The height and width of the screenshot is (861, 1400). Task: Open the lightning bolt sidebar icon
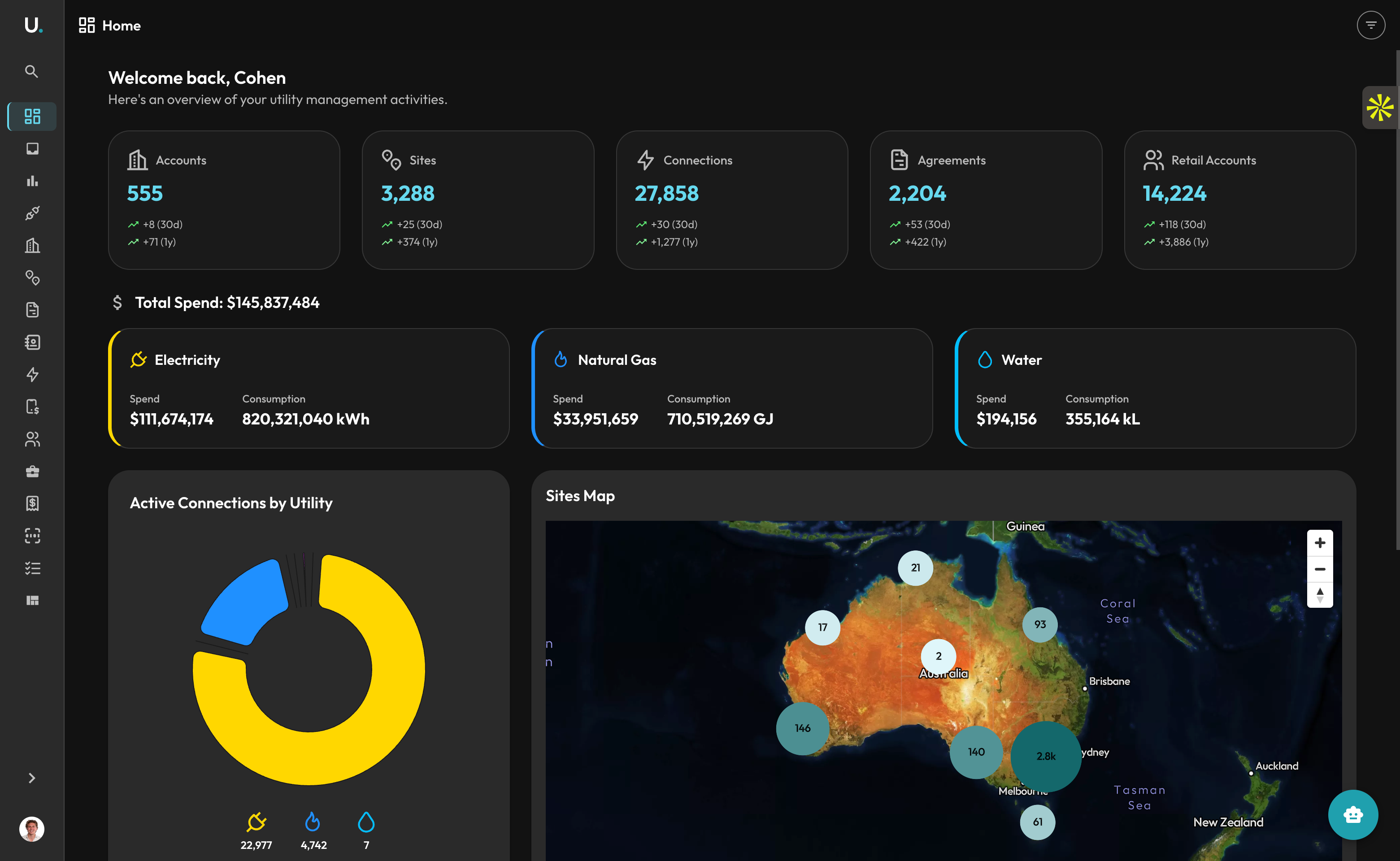click(32, 374)
